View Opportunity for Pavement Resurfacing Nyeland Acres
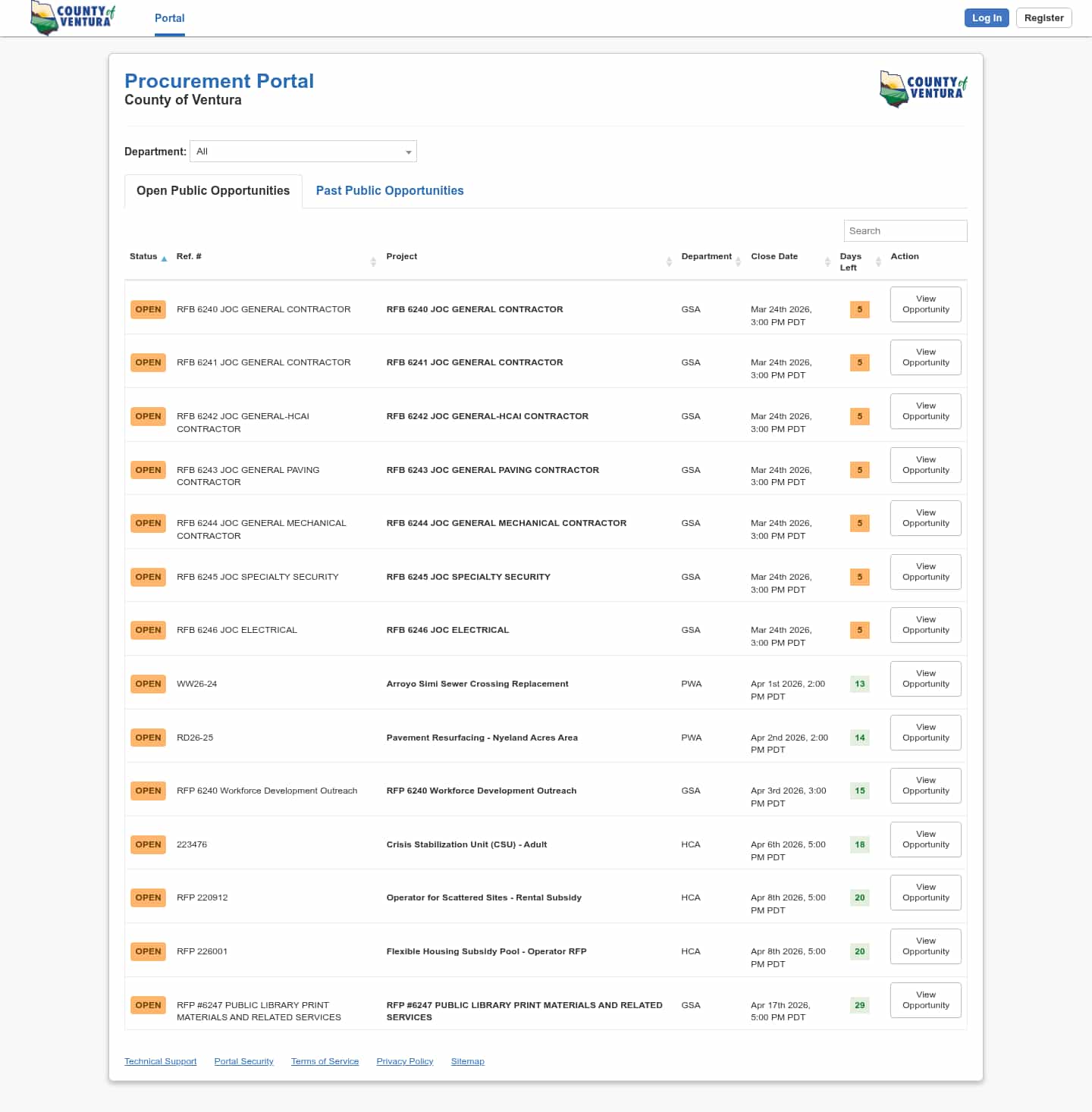Image resolution: width=1092 pixels, height=1112 pixels. (x=926, y=732)
